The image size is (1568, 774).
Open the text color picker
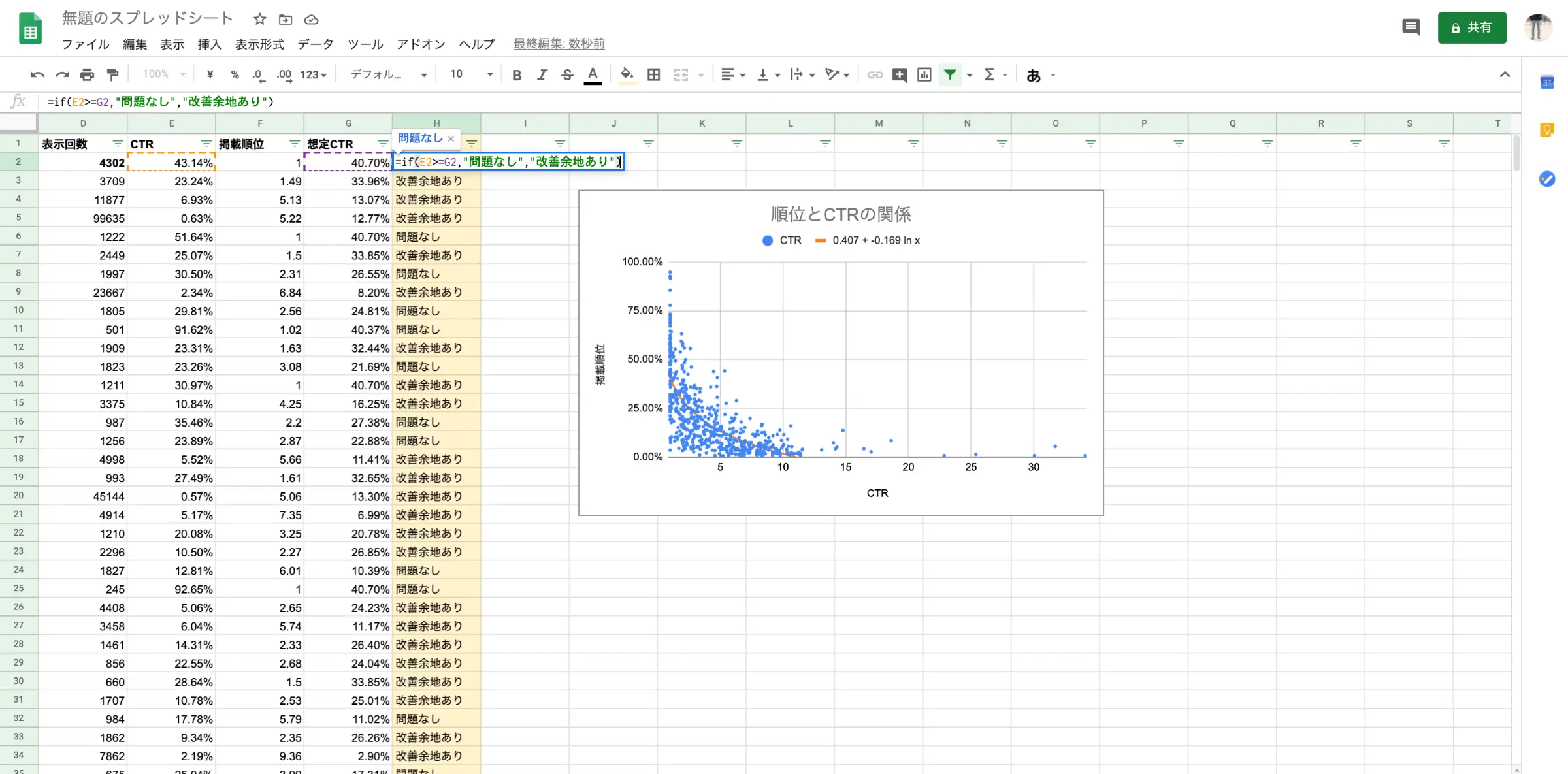pos(593,74)
